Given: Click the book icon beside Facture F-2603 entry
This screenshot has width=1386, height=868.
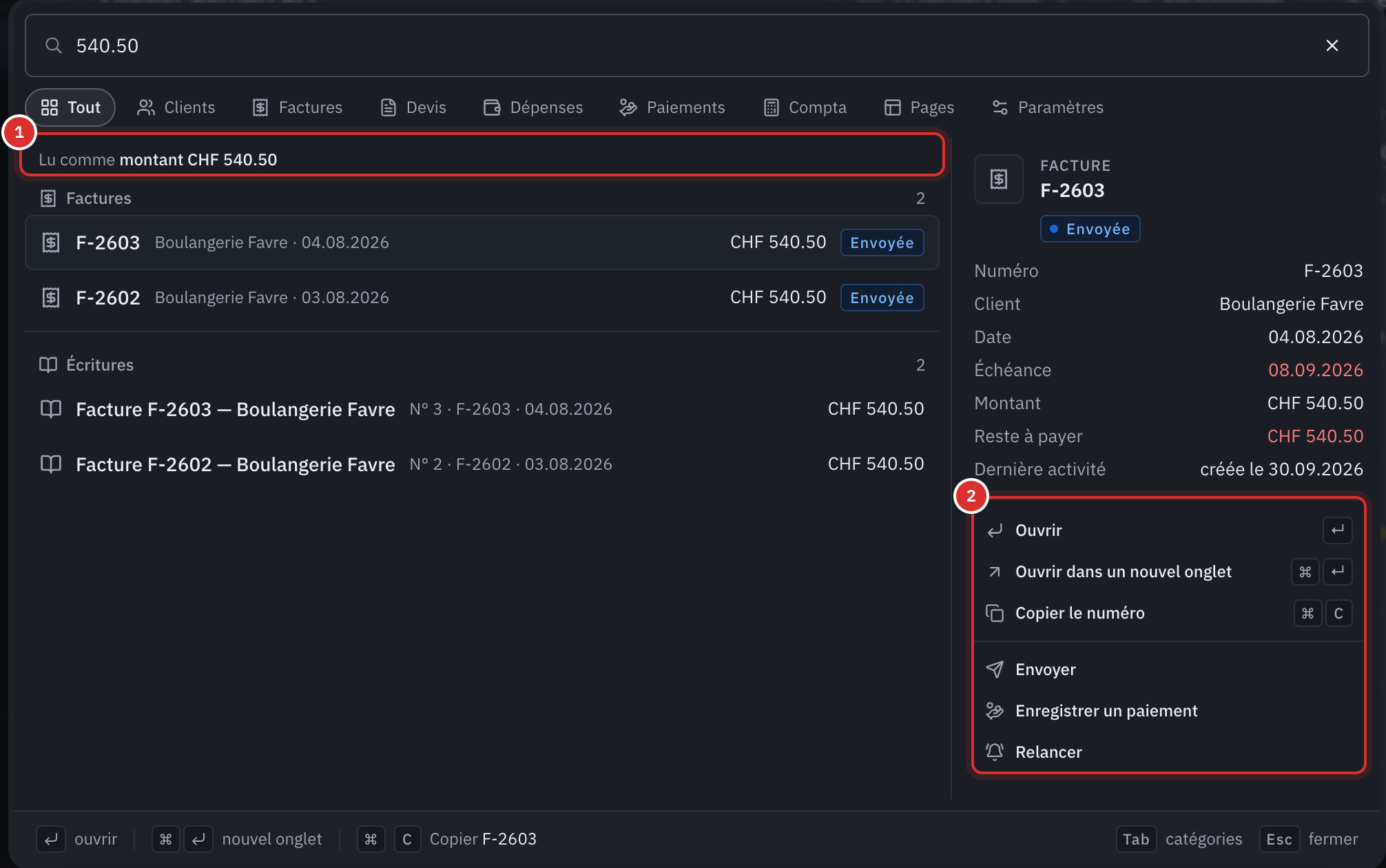Looking at the screenshot, I should [50, 409].
